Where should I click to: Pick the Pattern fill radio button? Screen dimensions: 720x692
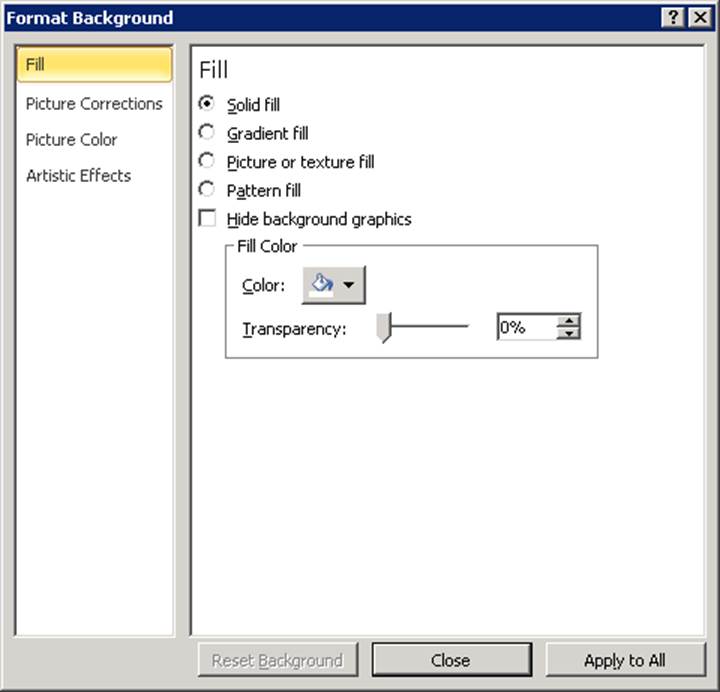pyautogui.click(x=207, y=189)
